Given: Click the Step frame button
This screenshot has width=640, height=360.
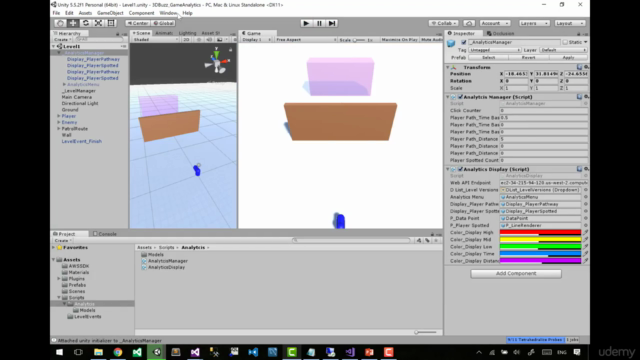Looking at the screenshot, I should [332, 23].
